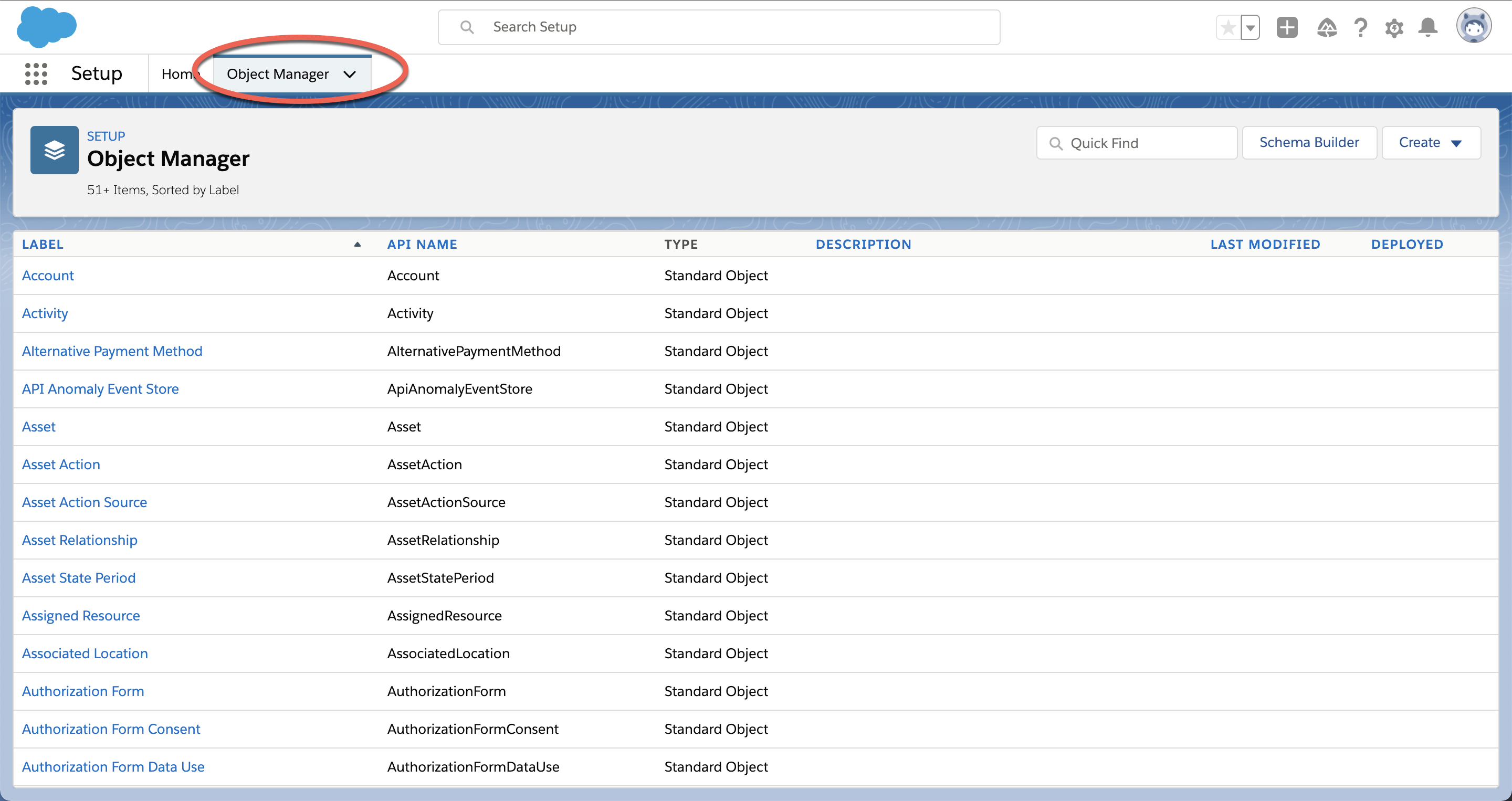Screen dimensions: 1512x801
Task: Click the Quick Find search box
Action: coord(1137,143)
